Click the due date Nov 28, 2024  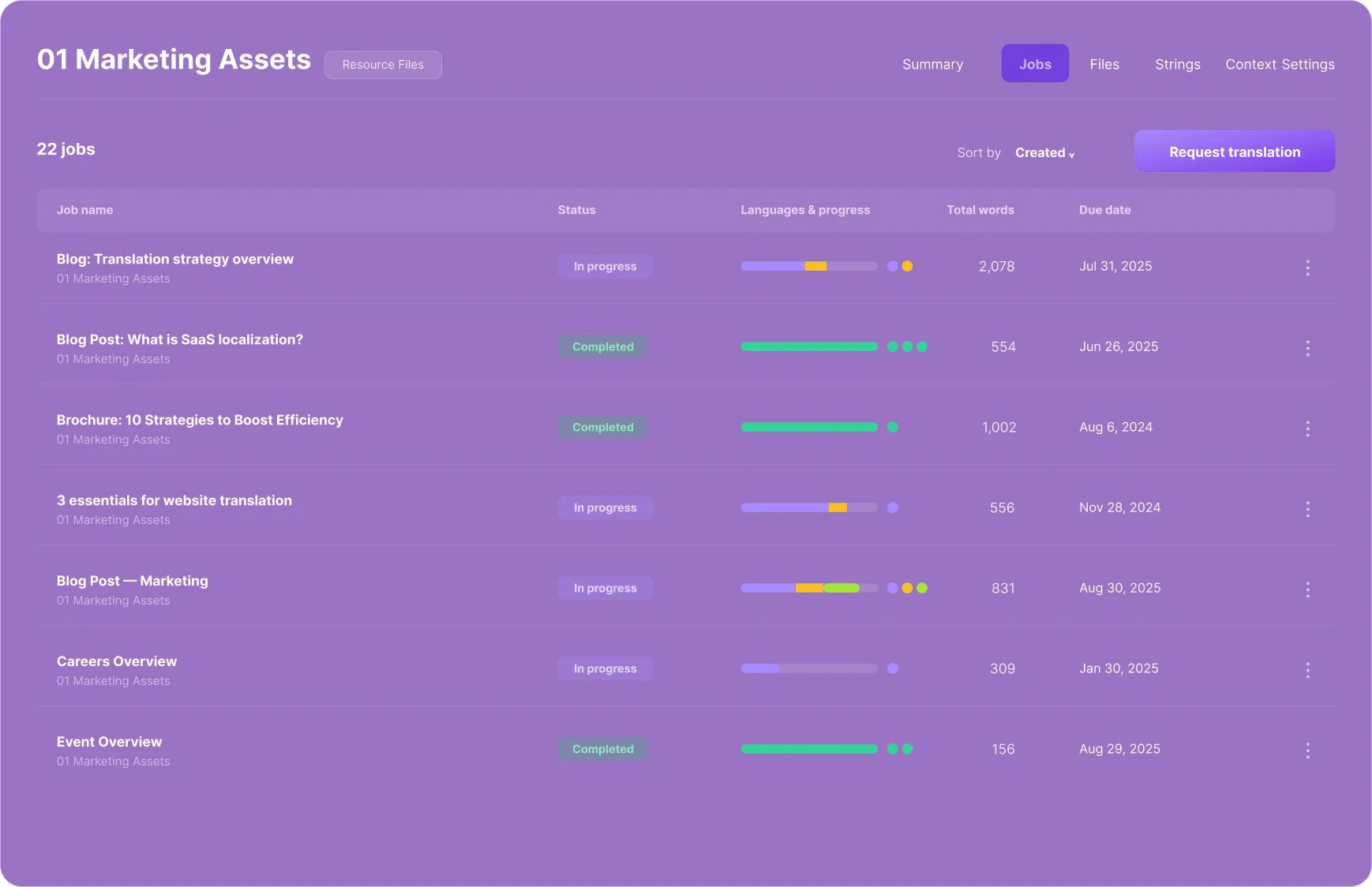[1119, 507]
